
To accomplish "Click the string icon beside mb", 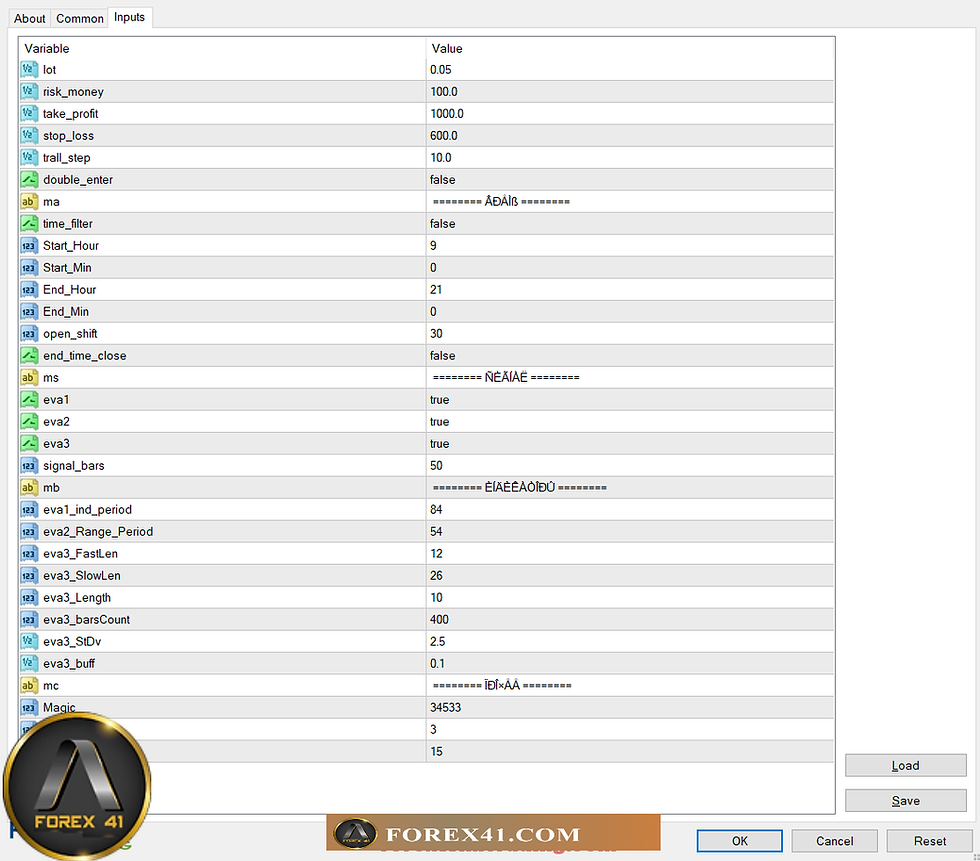I will pyautogui.click(x=29, y=487).
